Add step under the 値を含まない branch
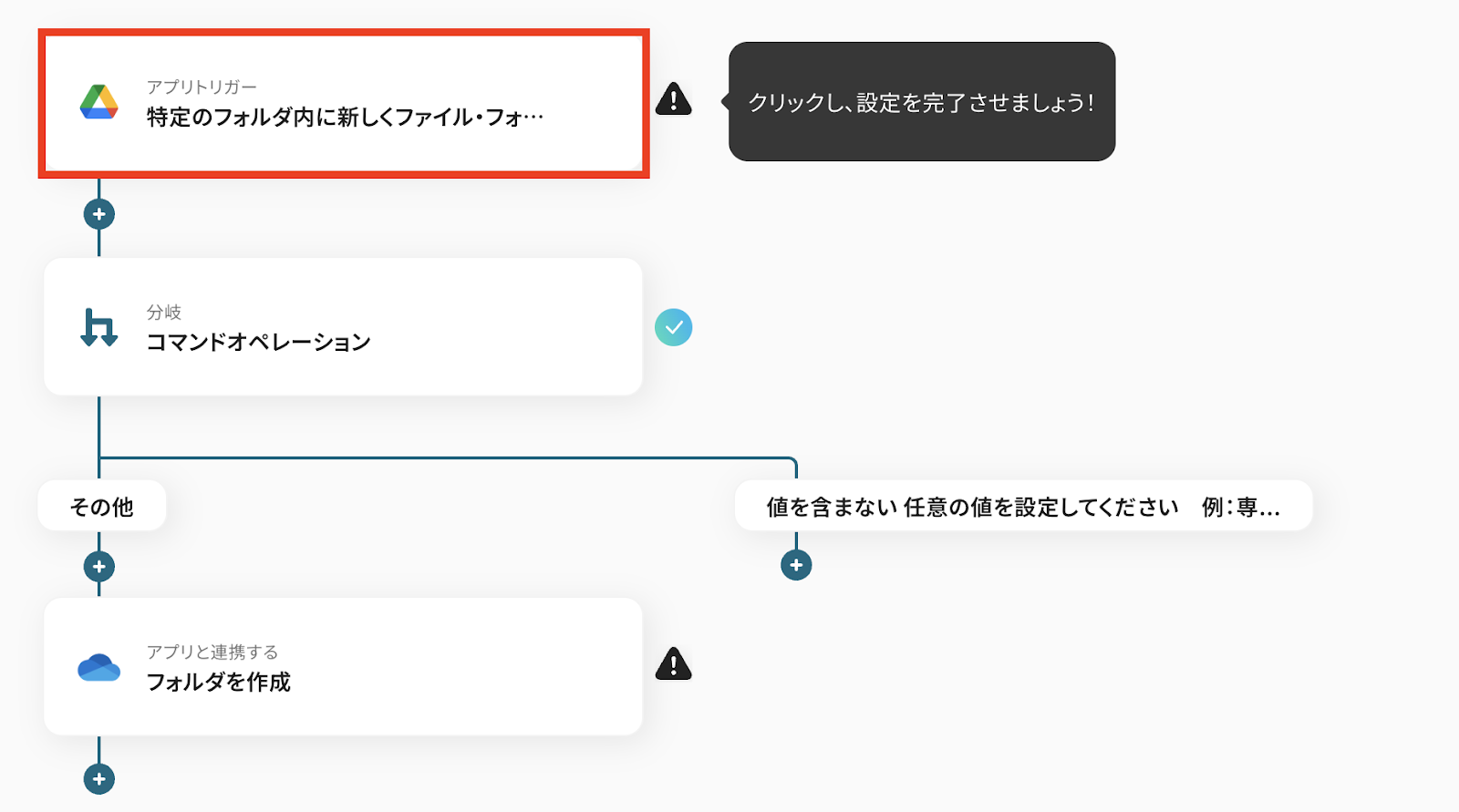The height and width of the screenshot is (812, 1459). pyautogui.click(x=796, y=565)
